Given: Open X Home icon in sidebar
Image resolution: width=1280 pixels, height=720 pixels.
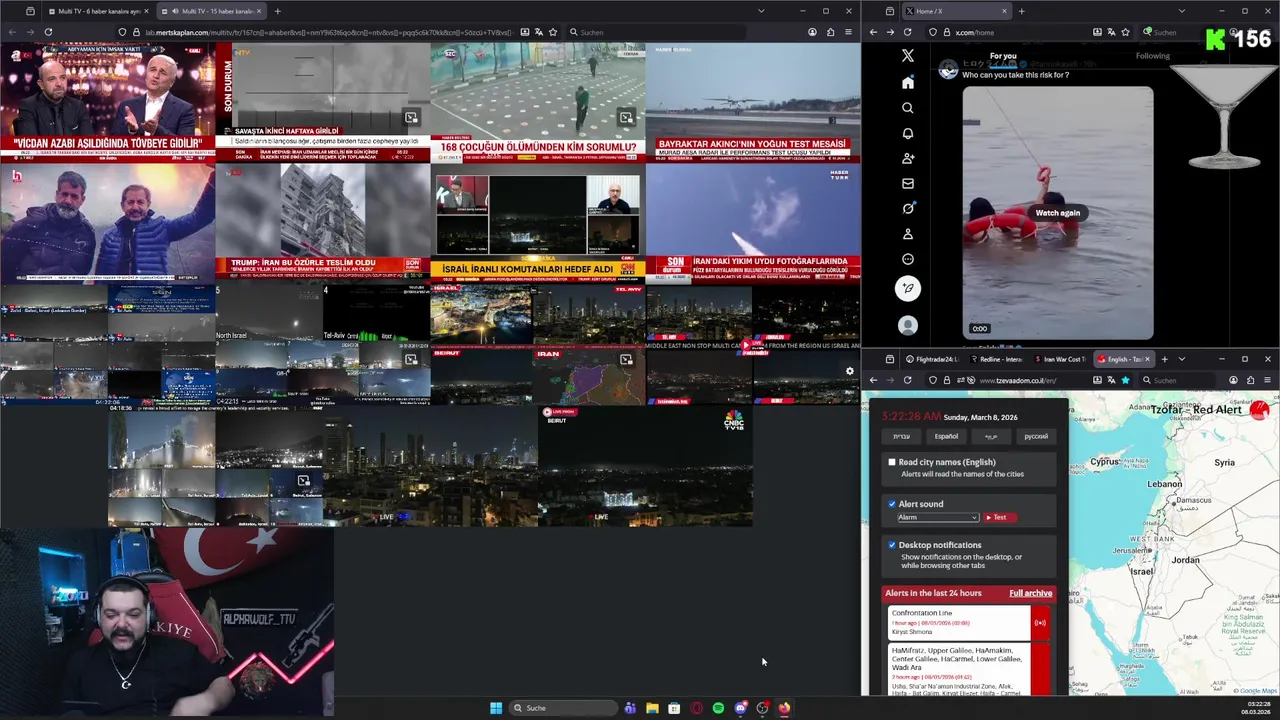Looking at the screenshot, I should click(x=907, y=82).
